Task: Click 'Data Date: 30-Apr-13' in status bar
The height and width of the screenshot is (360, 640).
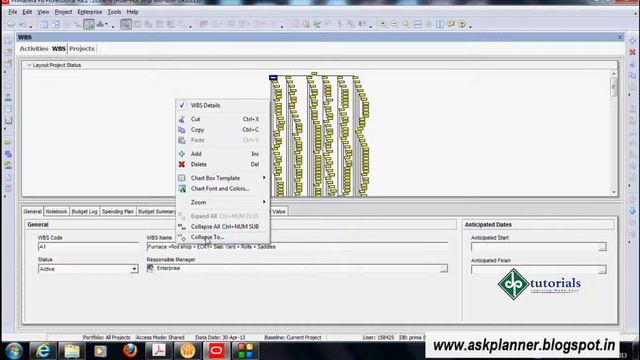Action: coord(220,338)
